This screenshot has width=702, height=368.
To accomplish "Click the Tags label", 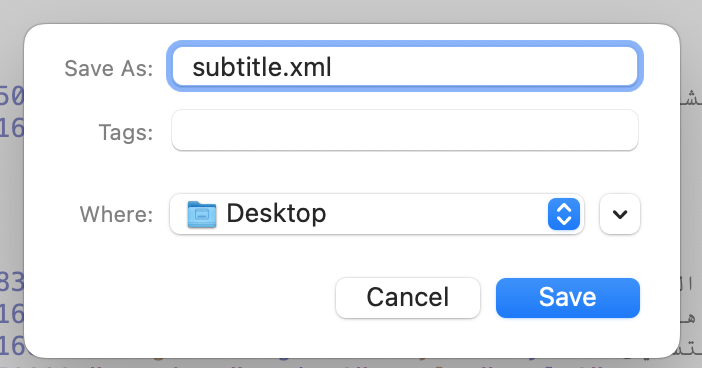I will click(126, 133).
